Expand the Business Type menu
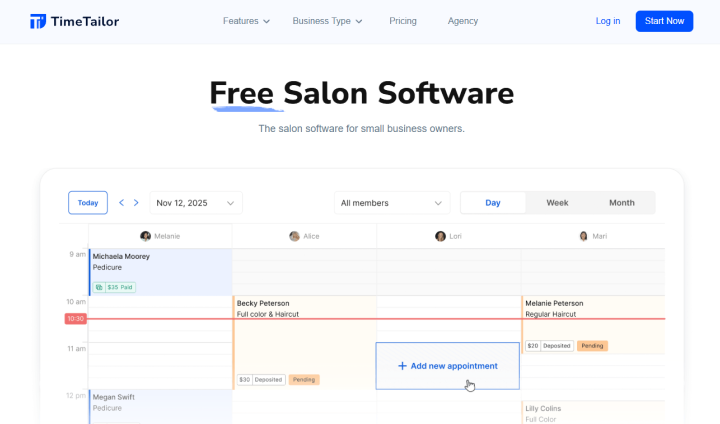720x424 pixels. coord(327,21)
